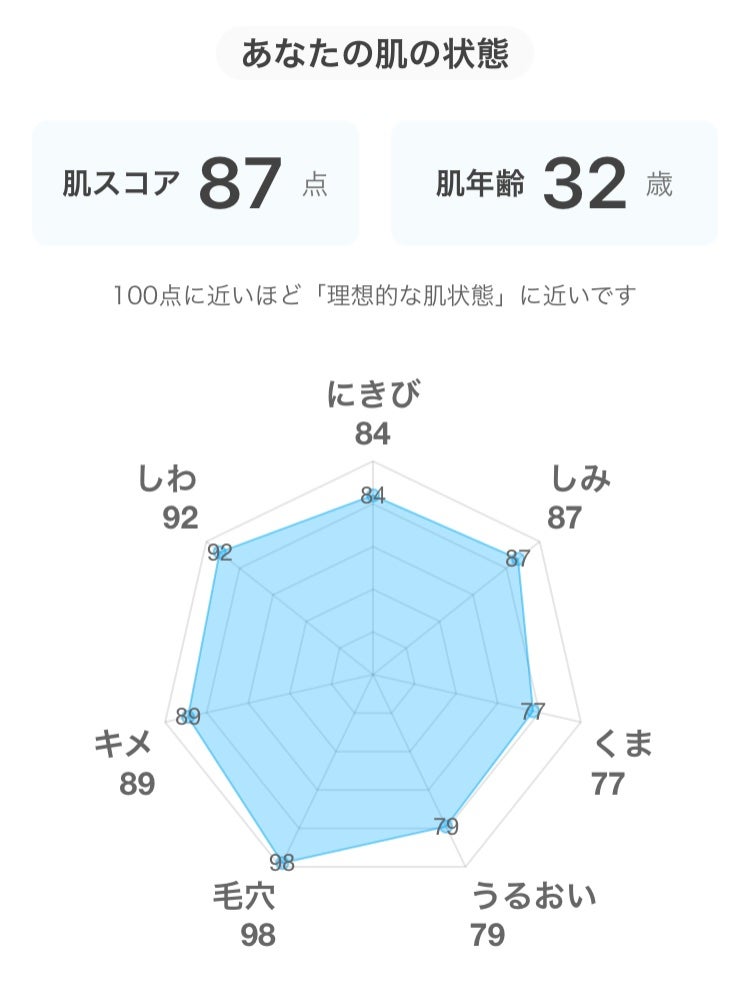This screenshot has height=986, width=750.
Task: Select the しみ axis label
Action: [581, 480]
